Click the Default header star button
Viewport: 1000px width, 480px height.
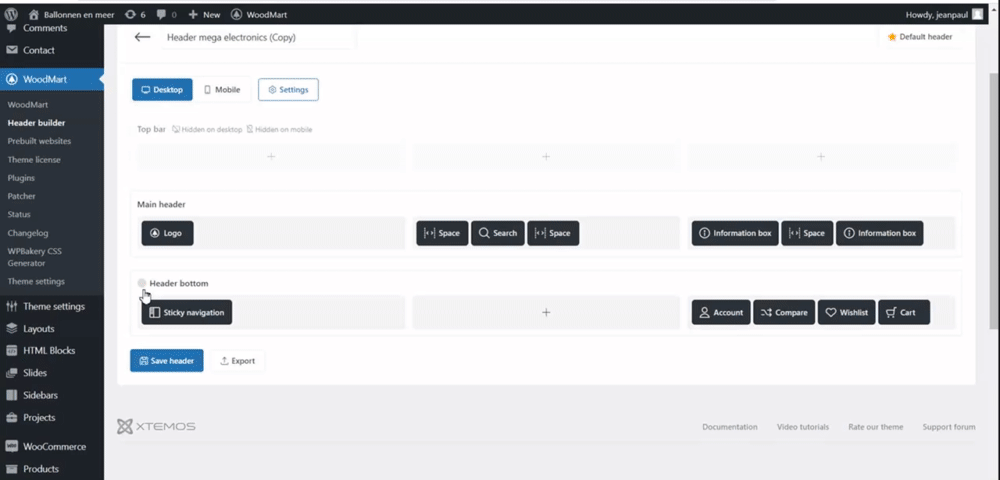point(920,37)
